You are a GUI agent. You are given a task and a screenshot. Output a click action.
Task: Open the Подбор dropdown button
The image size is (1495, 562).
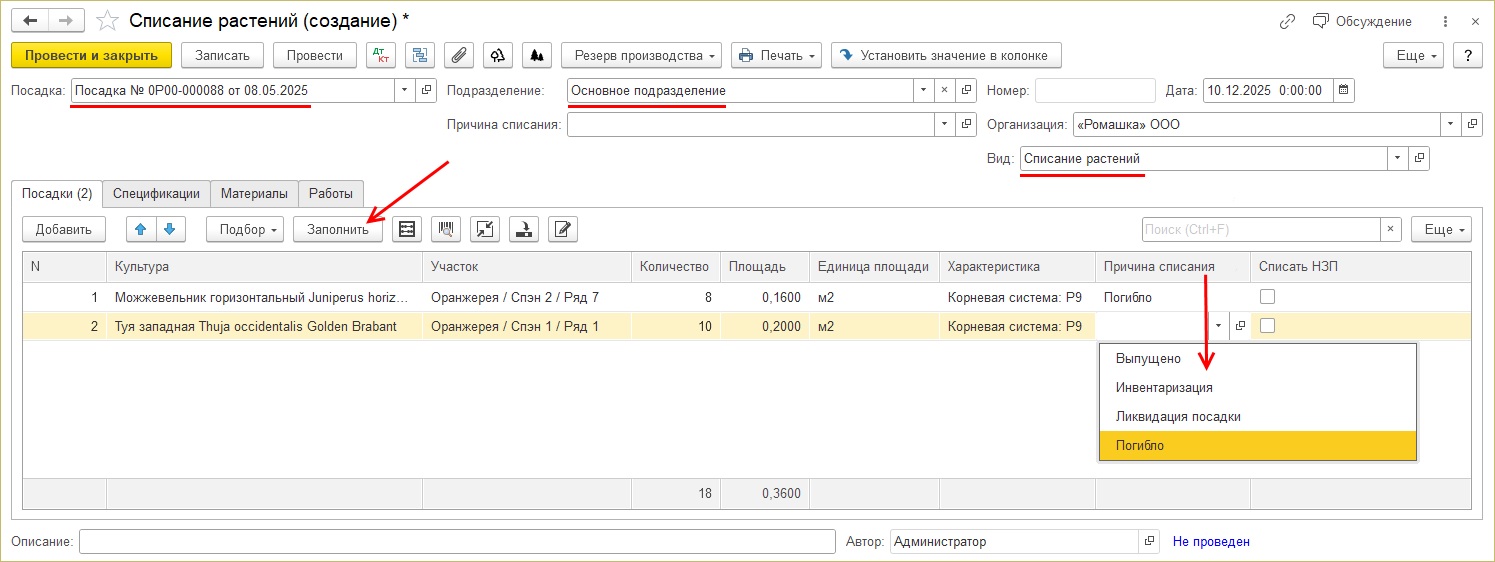click(x=245, y=229)
